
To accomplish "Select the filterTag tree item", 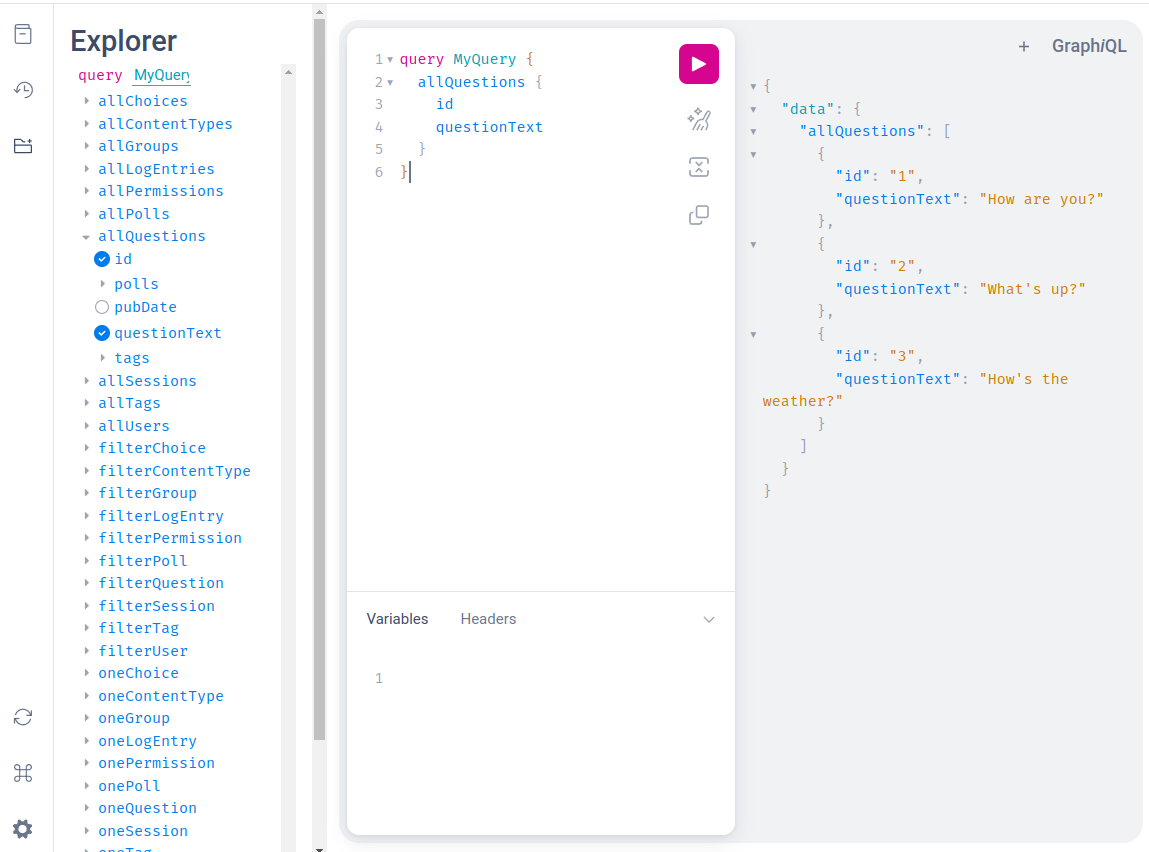I will pyautogui.click(x=138, y=628).
